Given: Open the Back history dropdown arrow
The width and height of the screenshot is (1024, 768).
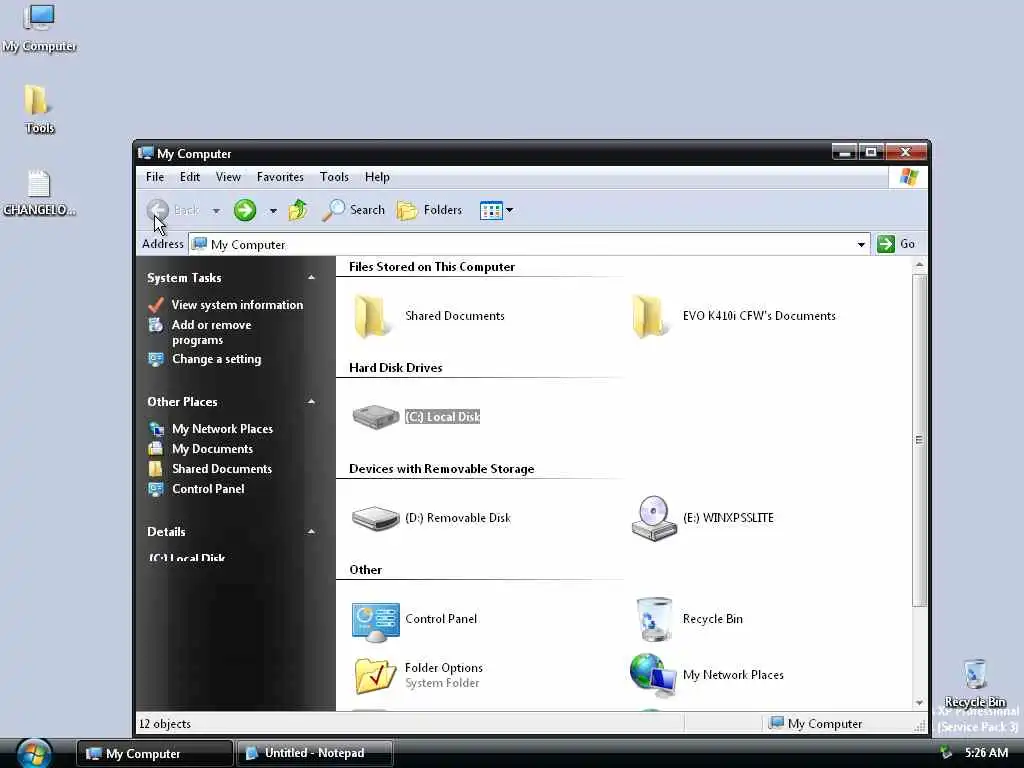Looking at the screenshot, I should 216,211.
